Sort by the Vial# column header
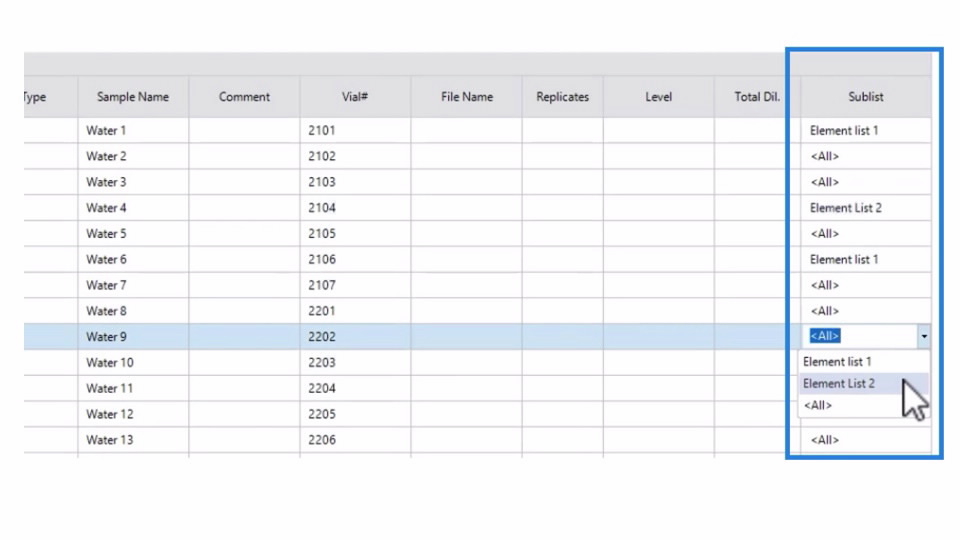 [354, 97]
